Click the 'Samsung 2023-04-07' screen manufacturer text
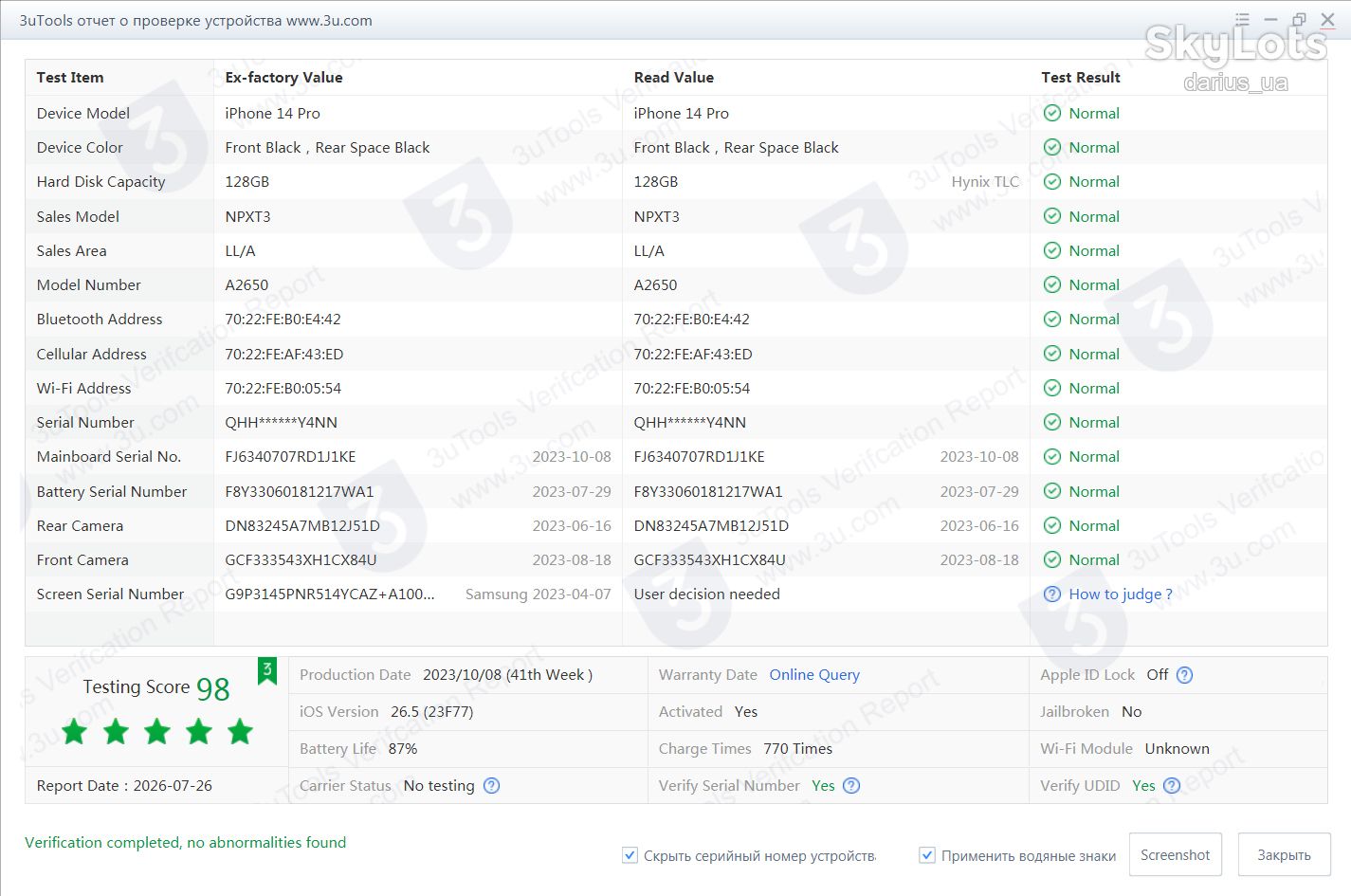The image size is (1351, 896). [x=539, y=594]
